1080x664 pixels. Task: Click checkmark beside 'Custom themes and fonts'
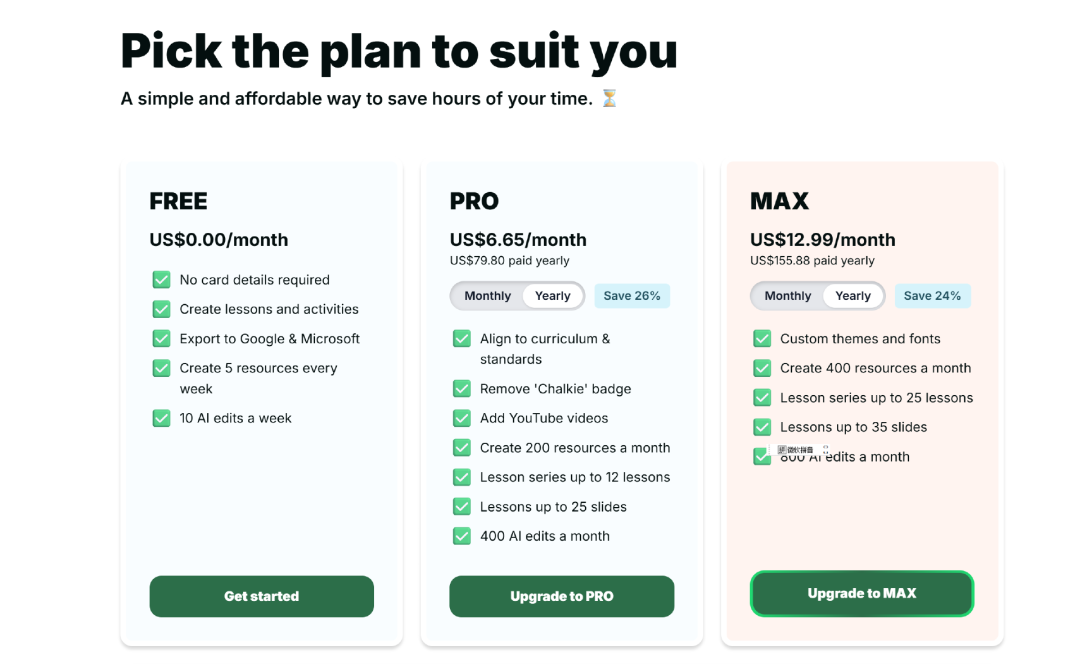coord(761,339)
